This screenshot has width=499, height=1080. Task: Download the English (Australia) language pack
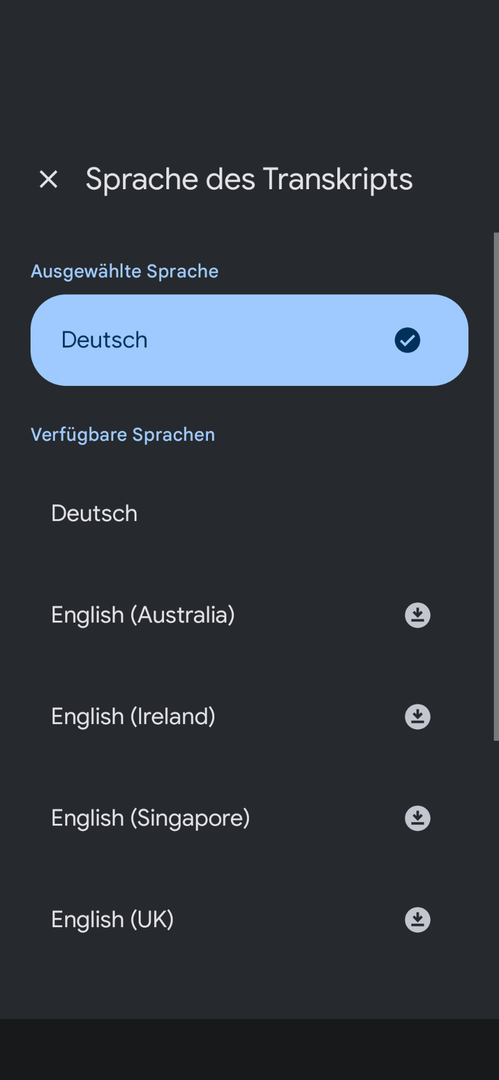point(417,615)
